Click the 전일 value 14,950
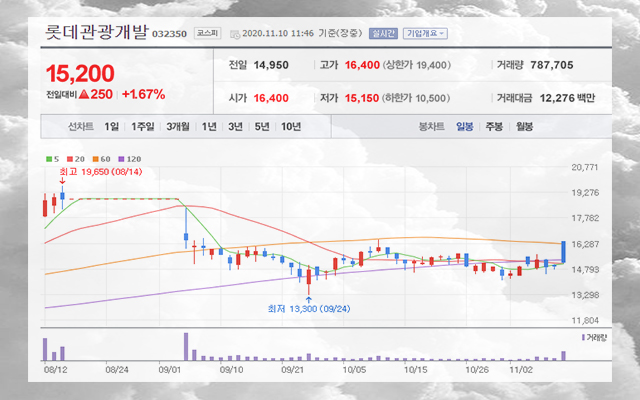 click(x=271, y=65)
